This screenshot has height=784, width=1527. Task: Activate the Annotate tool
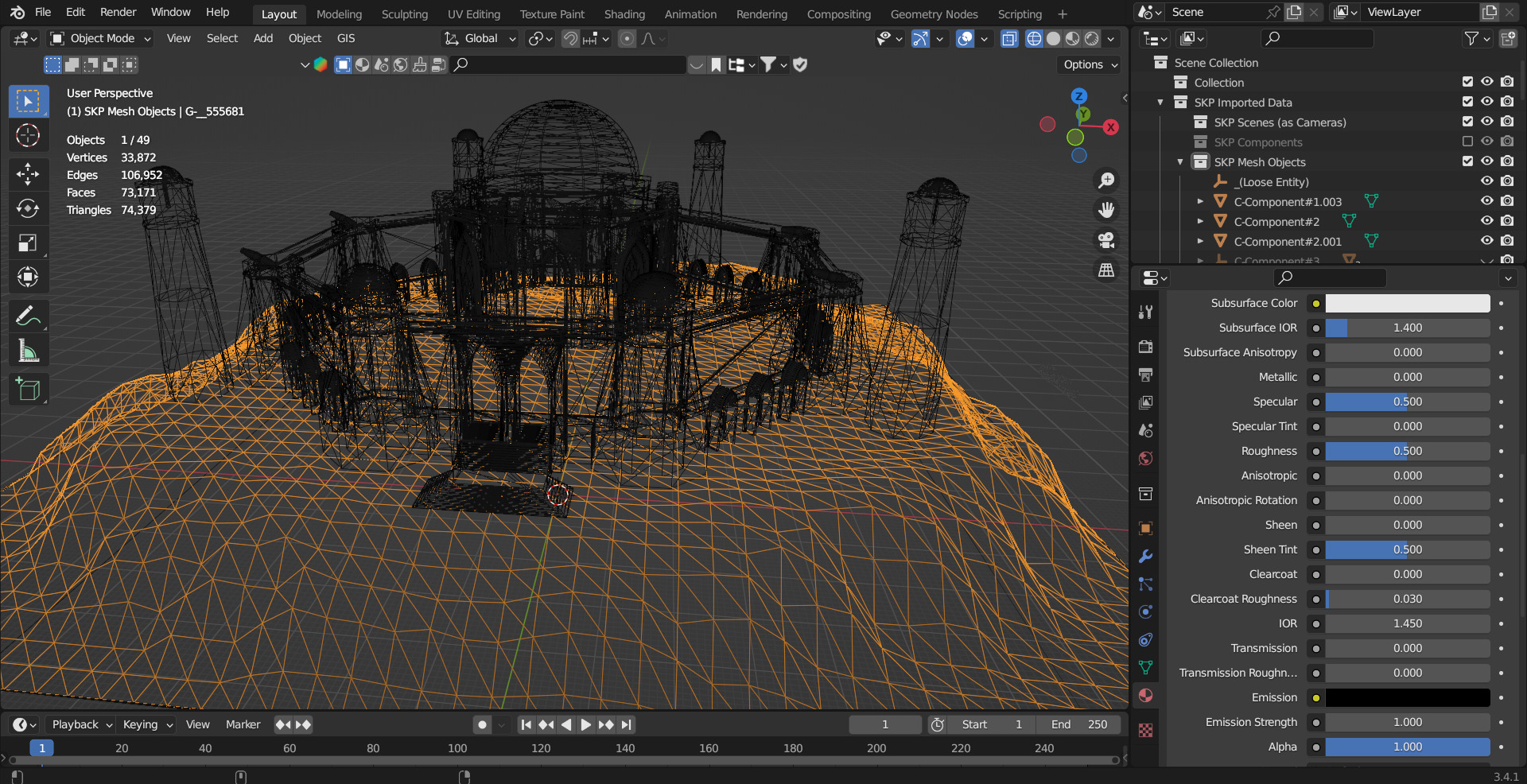28,316
